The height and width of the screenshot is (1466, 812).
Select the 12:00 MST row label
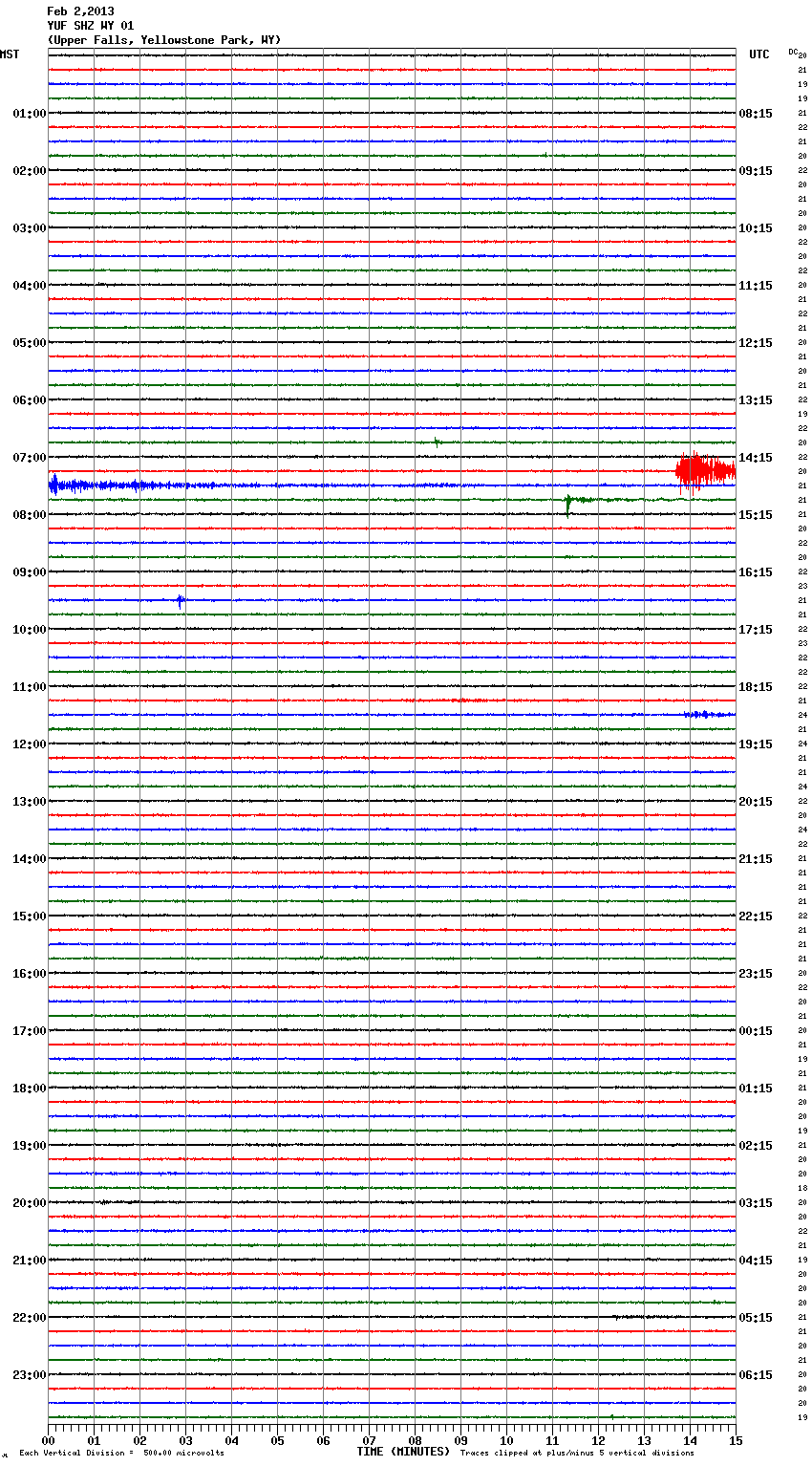[30, 744]
